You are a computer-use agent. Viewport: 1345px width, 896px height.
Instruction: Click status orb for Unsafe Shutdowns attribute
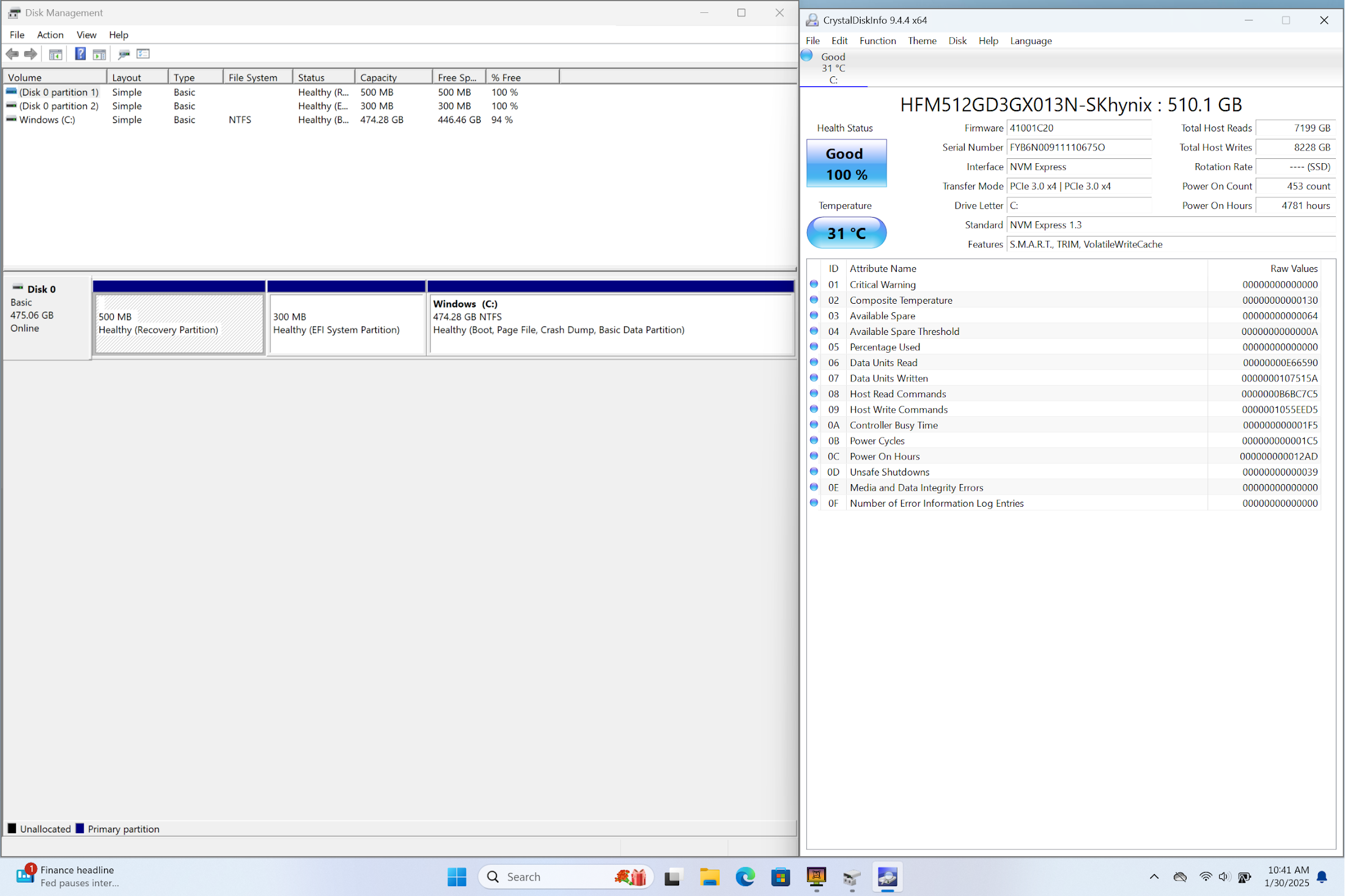coord(814,471)
